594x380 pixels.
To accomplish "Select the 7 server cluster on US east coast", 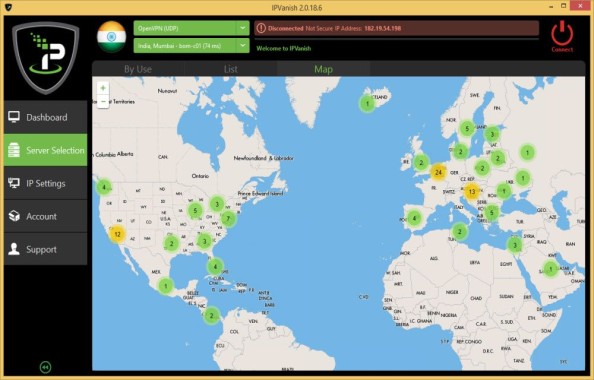I will tap(228, 219).
